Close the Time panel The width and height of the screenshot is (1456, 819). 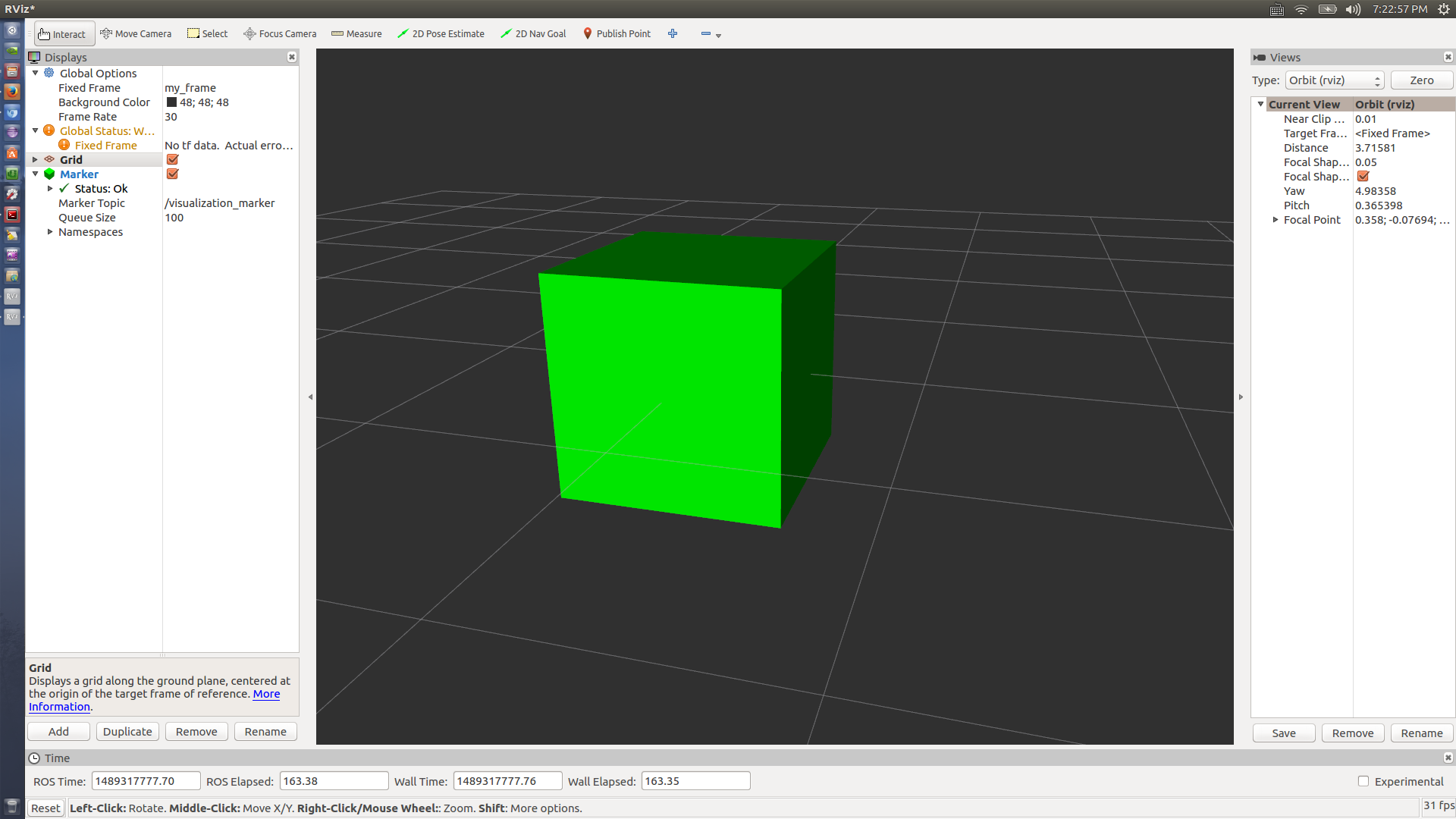coord(1448,758)
